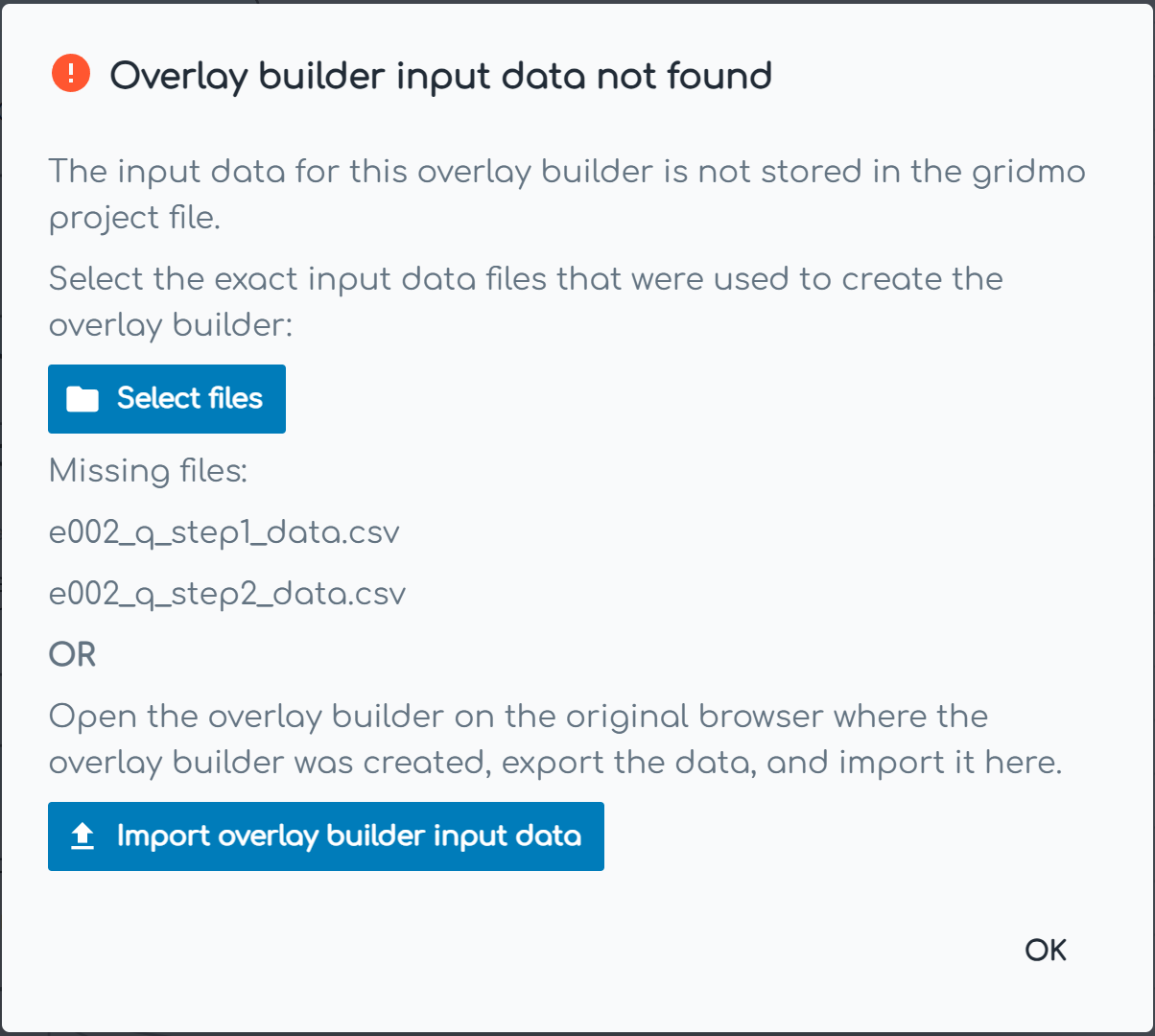The width and height of the screenshot is (1155, 1036).
Task: Click the dialog title 'Overlay builder input data not found'
Action: [x=440, y=76]
